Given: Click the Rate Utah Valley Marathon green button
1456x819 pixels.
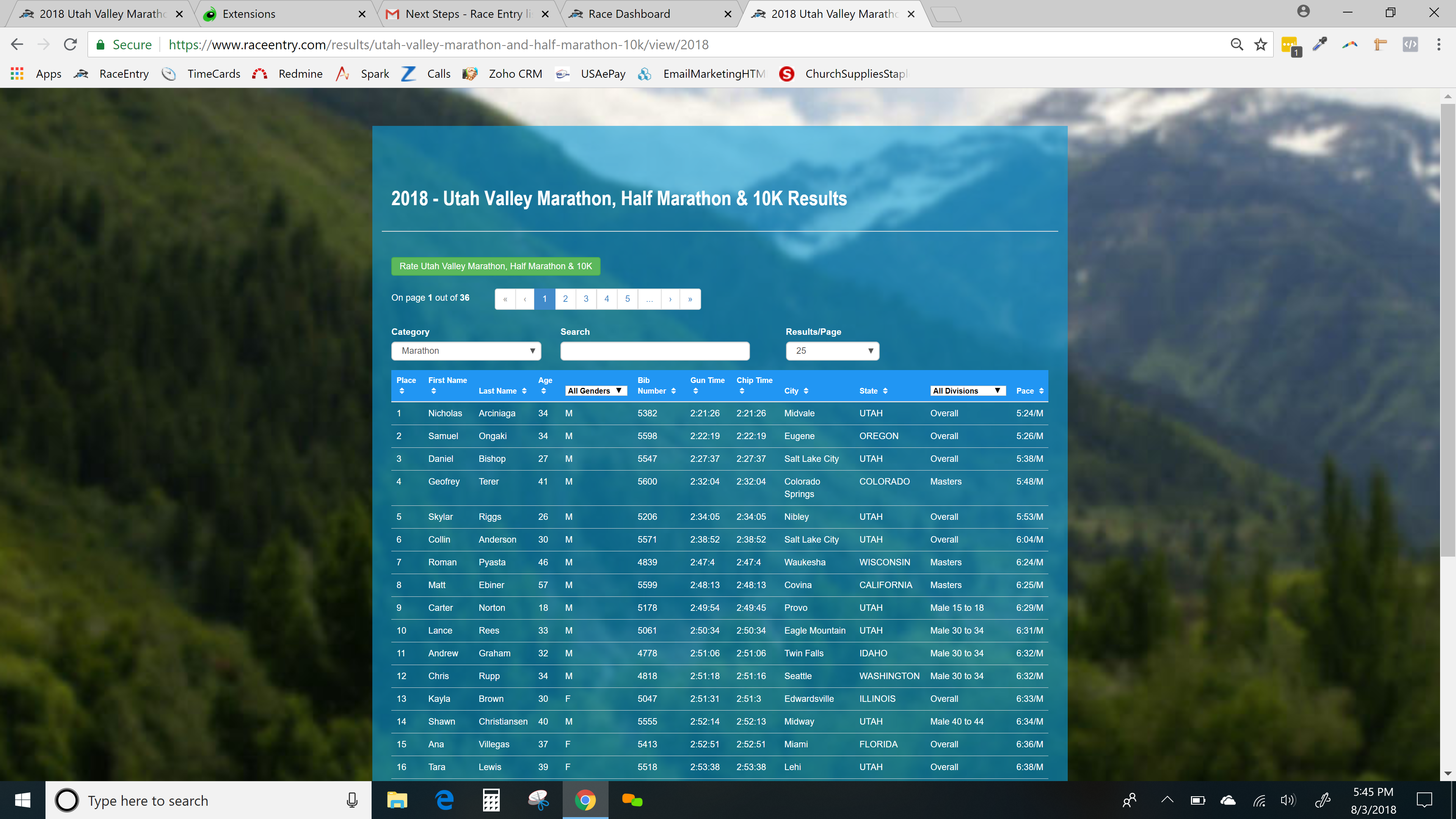Looking at the screenshot, I should pyautogui.click(x=495, y=266).
